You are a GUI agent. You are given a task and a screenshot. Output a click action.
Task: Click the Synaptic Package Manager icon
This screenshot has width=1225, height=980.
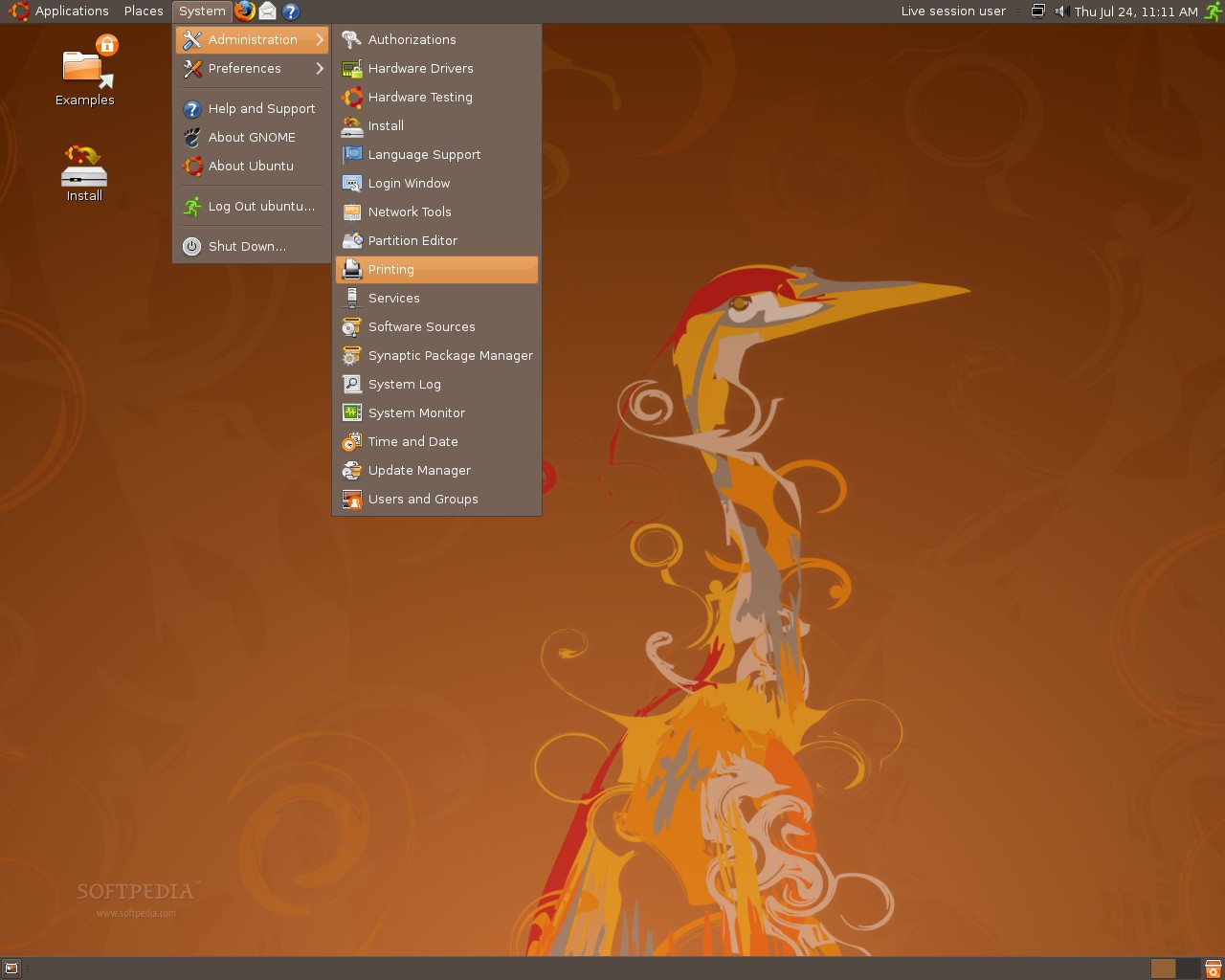[x=351, y=355]
